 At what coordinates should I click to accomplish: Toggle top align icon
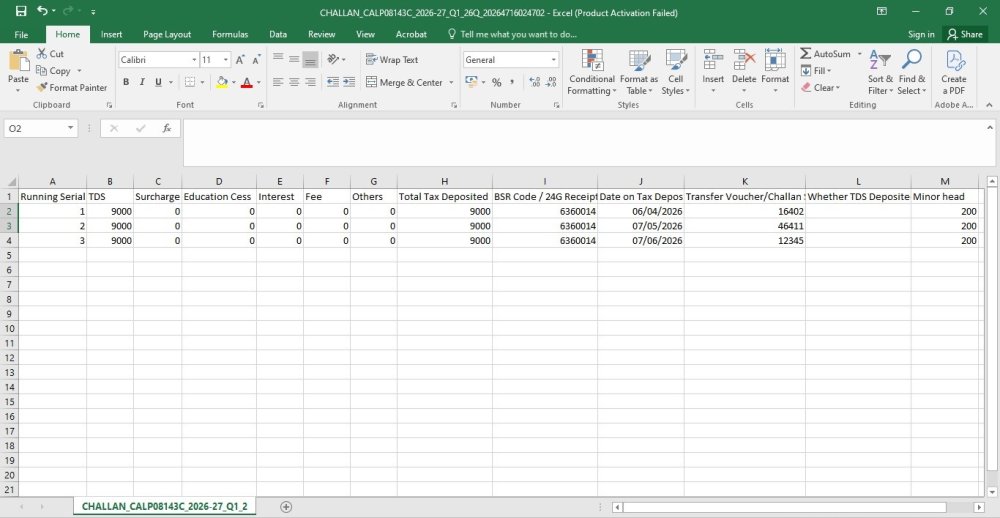[x=278, y=59]
